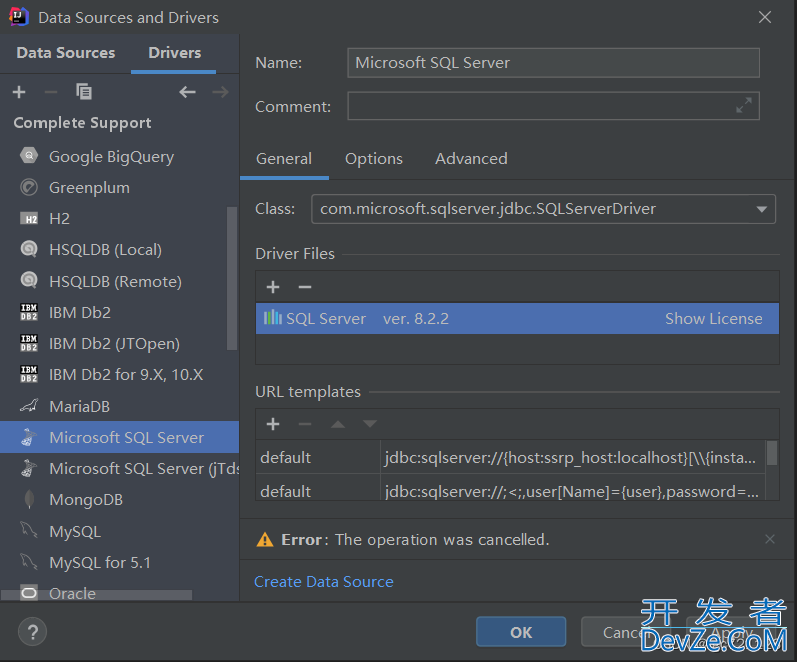This screenshot has height=662, width=797.
Task: Select the IBM Db2 driver entry
Action: [119, 312]
